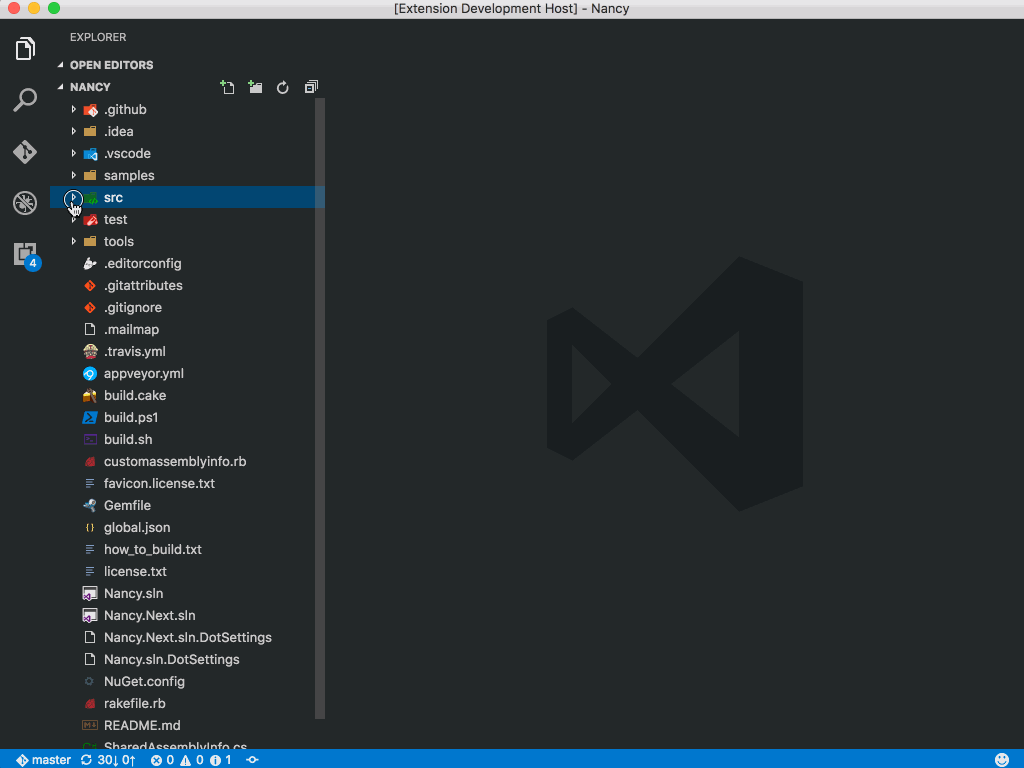Screen dimensions: 1024x768
Task: Click the New Folder icon in Nancy header
Action: click(255, 87)
